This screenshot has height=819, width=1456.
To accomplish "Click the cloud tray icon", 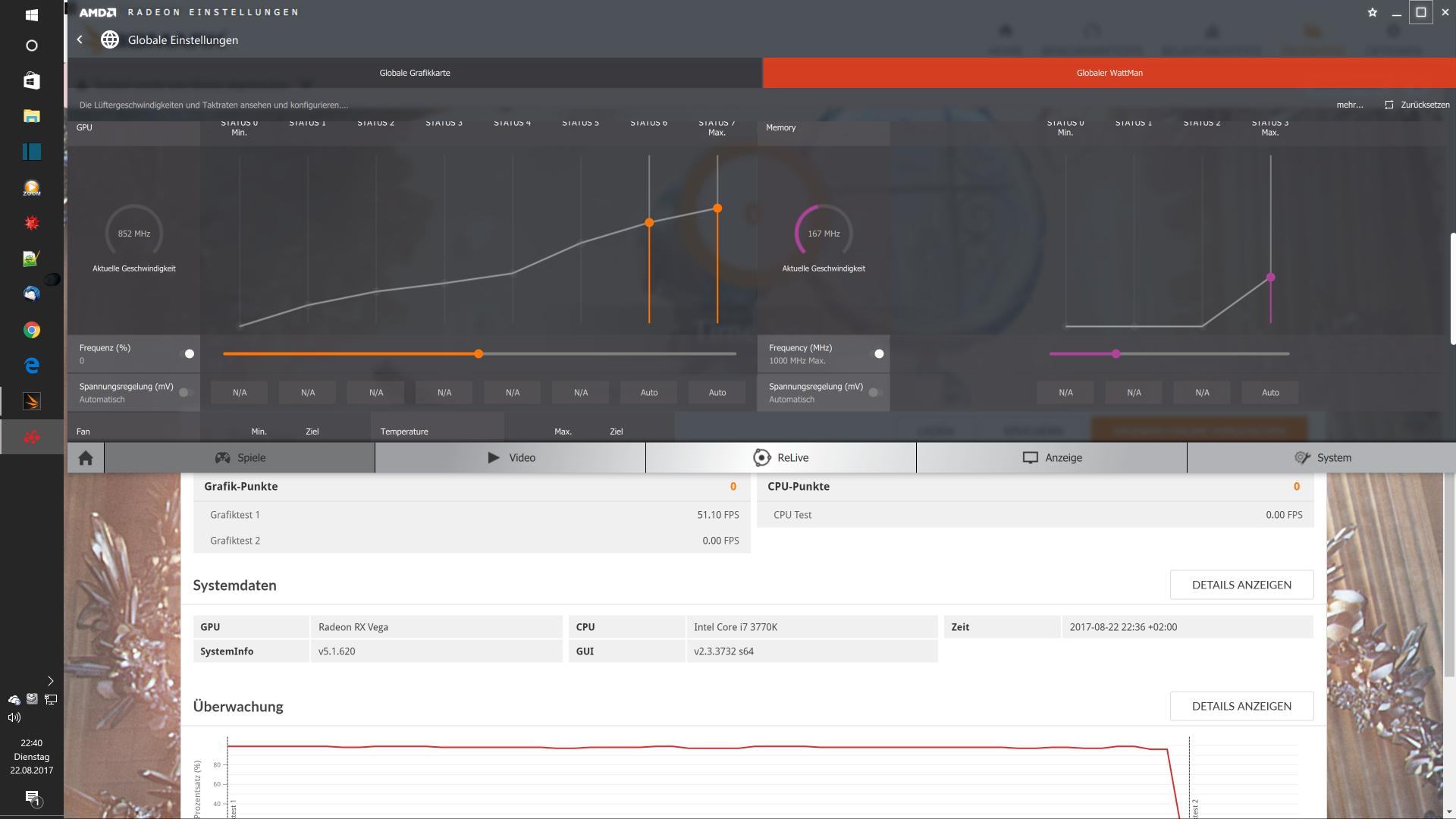I will 14,699.
